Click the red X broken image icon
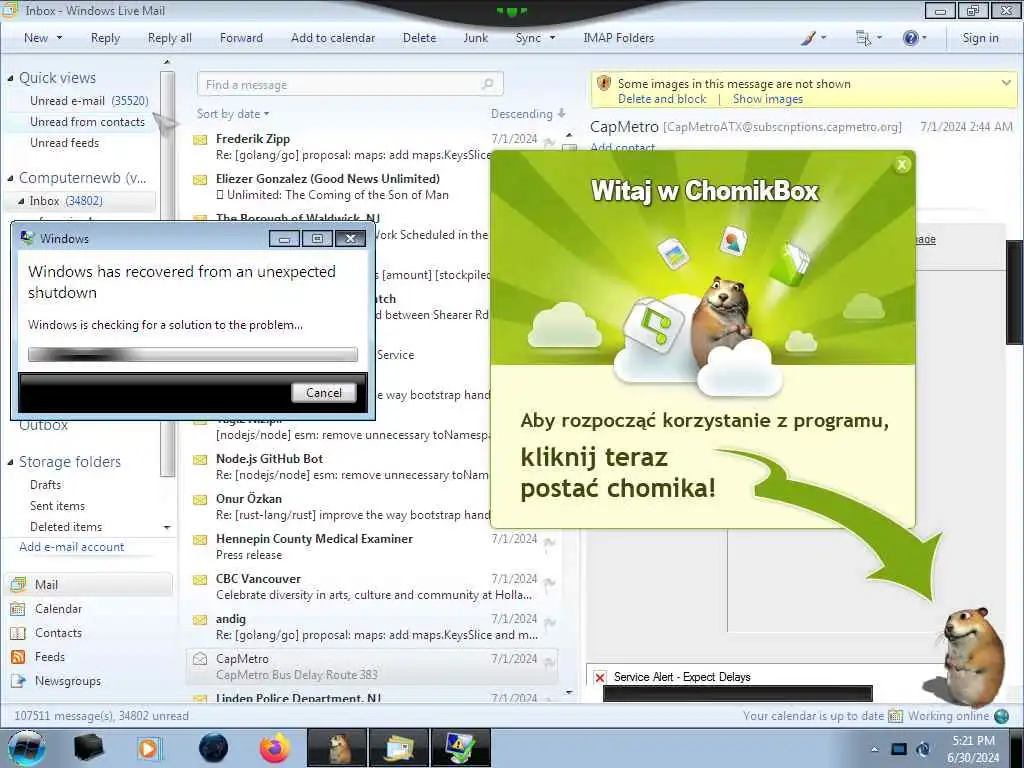1024x768 pixels. 600,677
